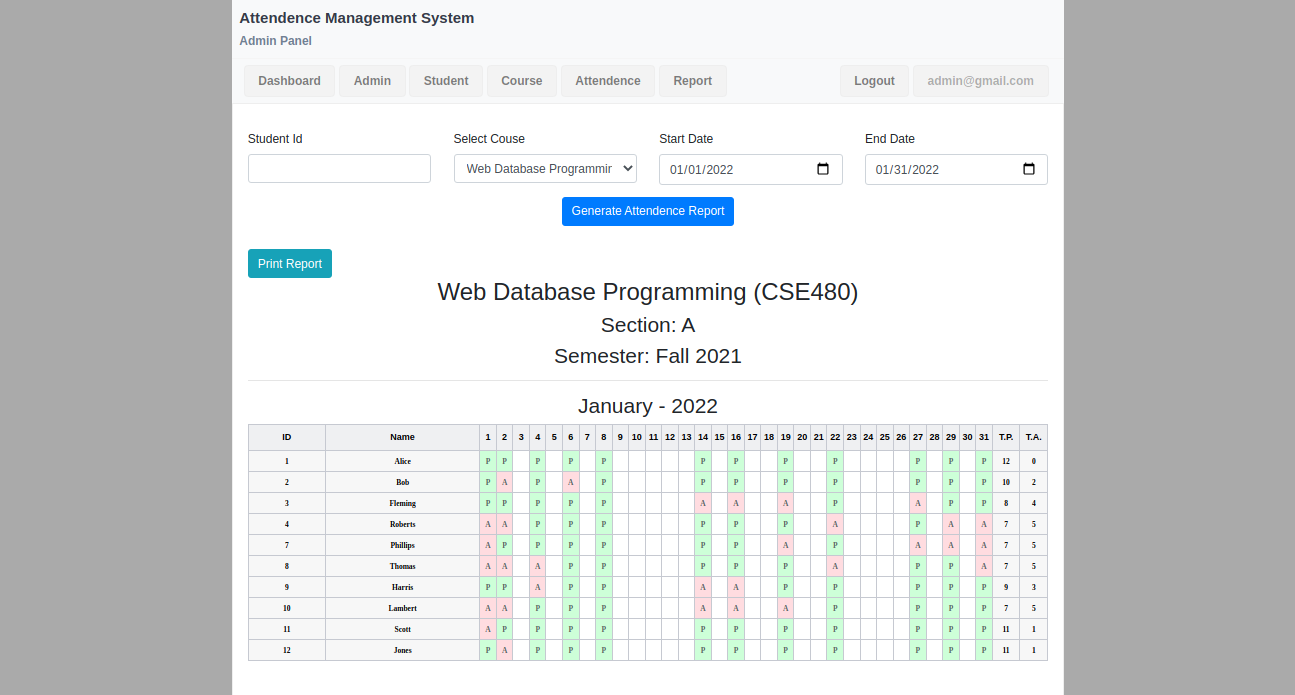The image size is (1295, 695).
Task: Click the Logout button
Action: click(874, 81)
